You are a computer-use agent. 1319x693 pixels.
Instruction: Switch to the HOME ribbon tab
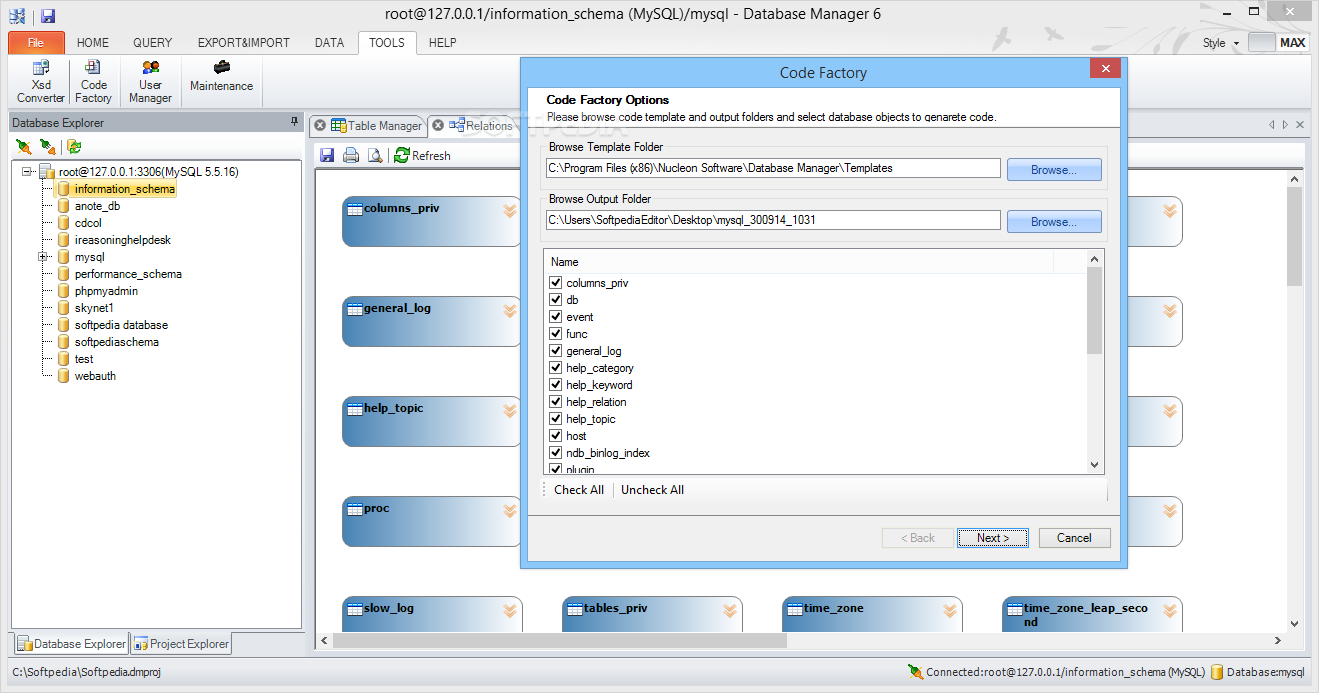coord(93,43)
